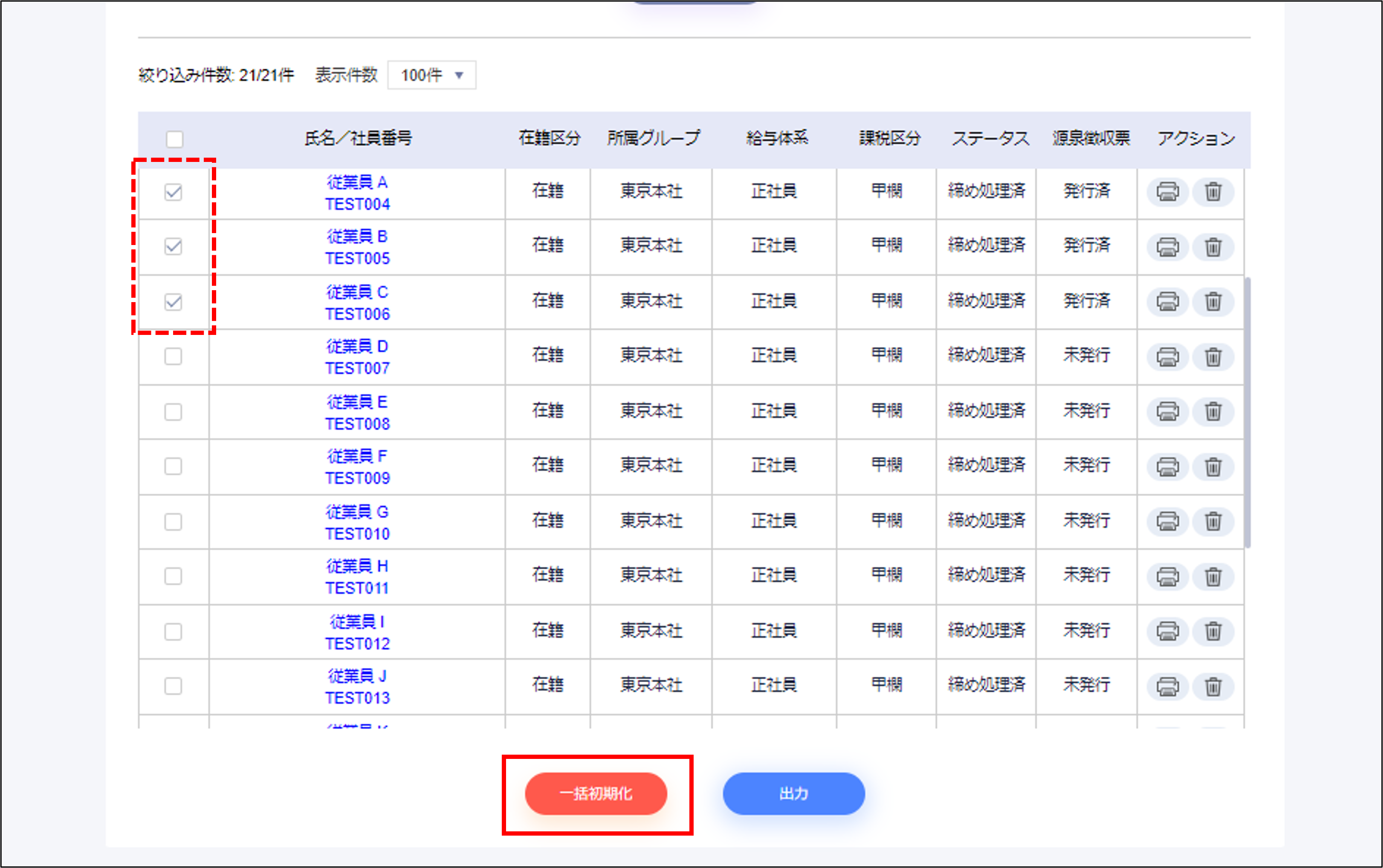Click the trash icon for 従業員E
1383x868 pixels.
coord(1214,412)
